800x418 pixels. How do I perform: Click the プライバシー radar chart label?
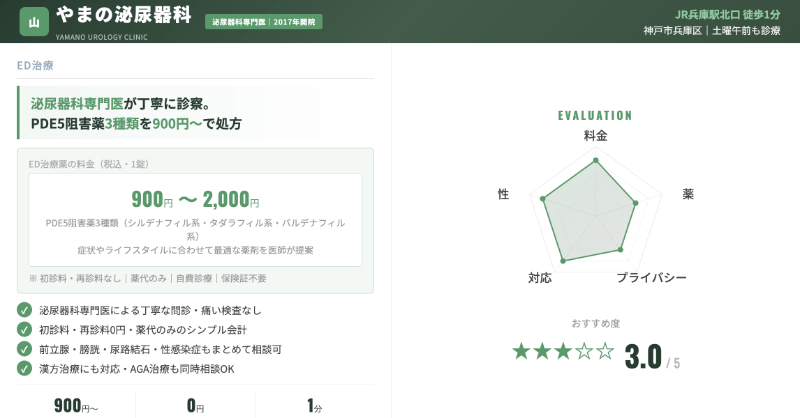coord(651,277)
